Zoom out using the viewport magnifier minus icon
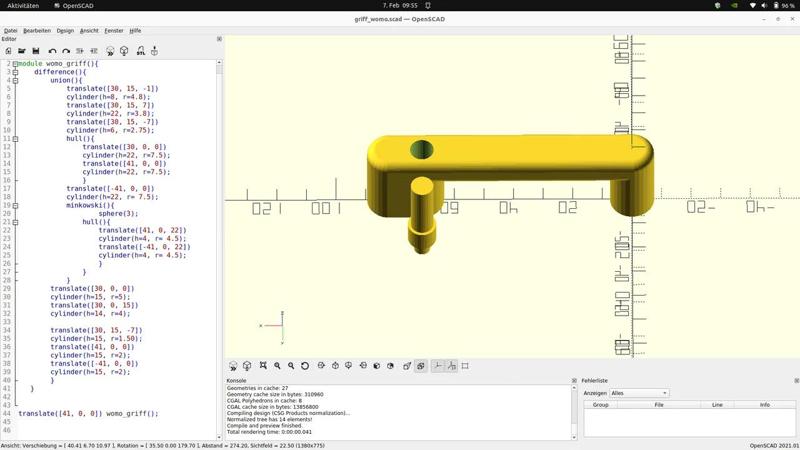The image size is (800, 450). coord(291,366)
